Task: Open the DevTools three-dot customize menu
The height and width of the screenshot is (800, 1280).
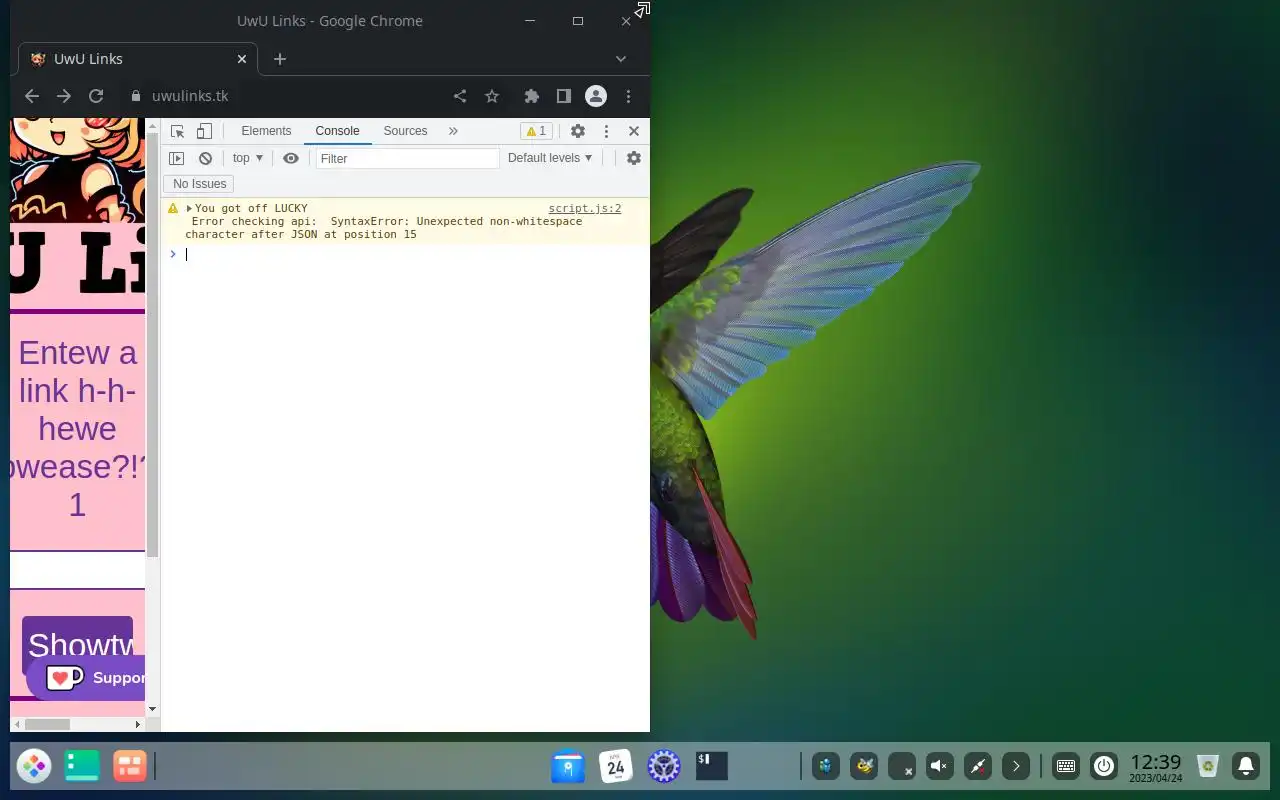Action: (x=606, y=131)
